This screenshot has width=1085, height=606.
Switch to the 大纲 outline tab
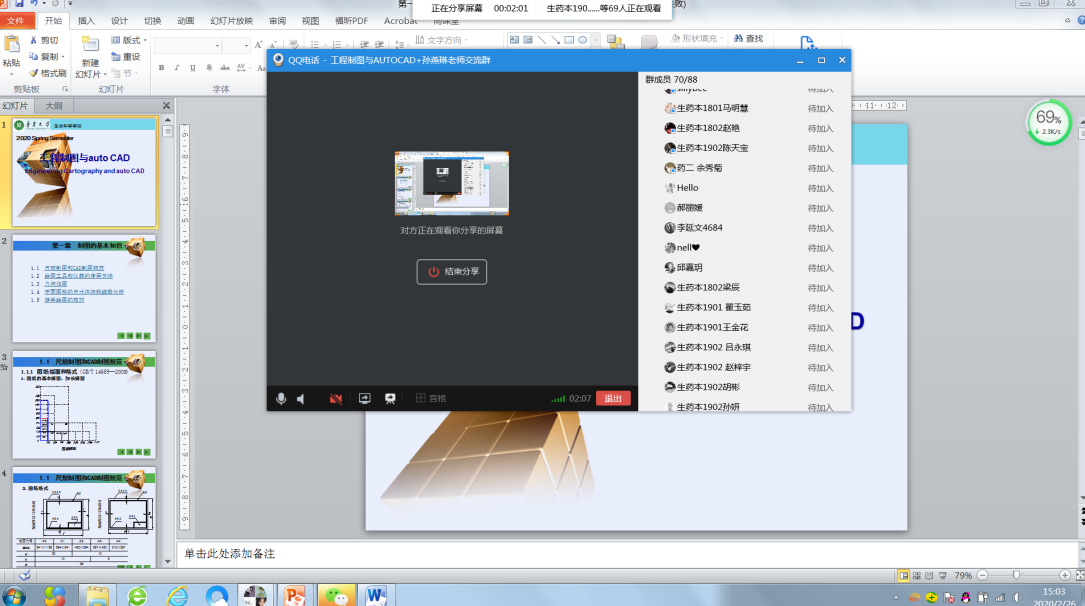click(x=54, y=106)
